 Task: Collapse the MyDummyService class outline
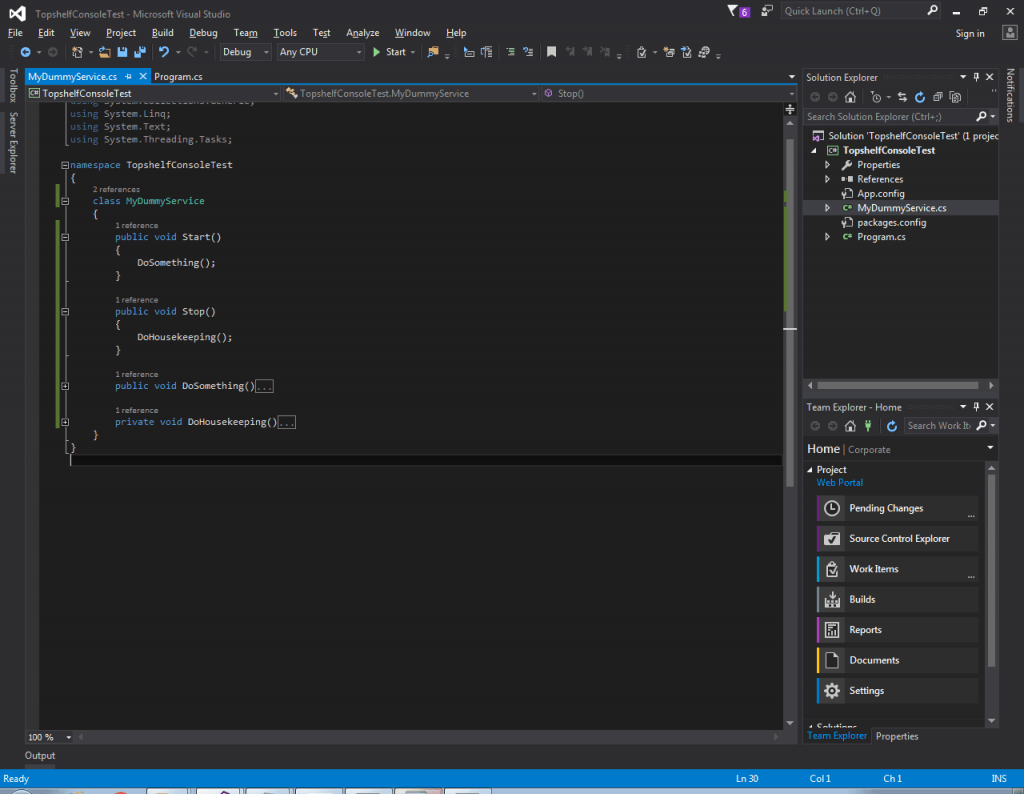tap(65, 201)
